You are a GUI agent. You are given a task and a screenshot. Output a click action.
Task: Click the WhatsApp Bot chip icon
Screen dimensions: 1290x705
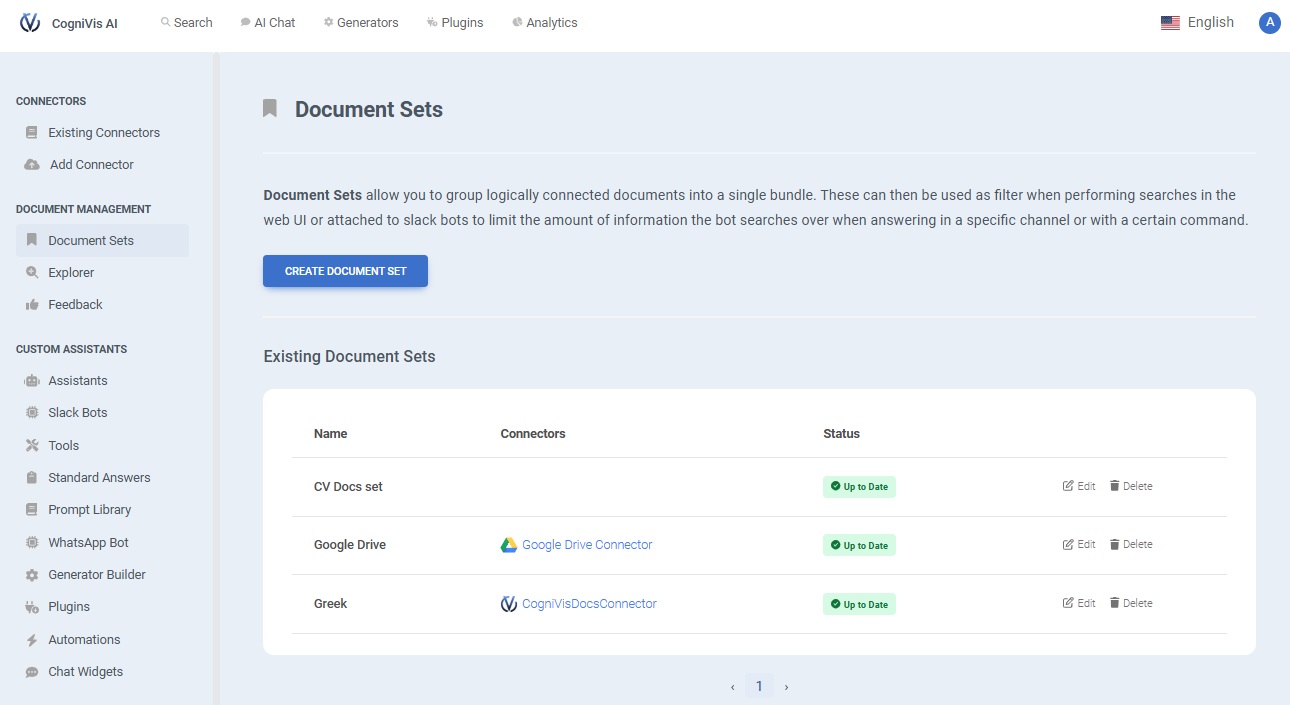click(x=32, y=542)
